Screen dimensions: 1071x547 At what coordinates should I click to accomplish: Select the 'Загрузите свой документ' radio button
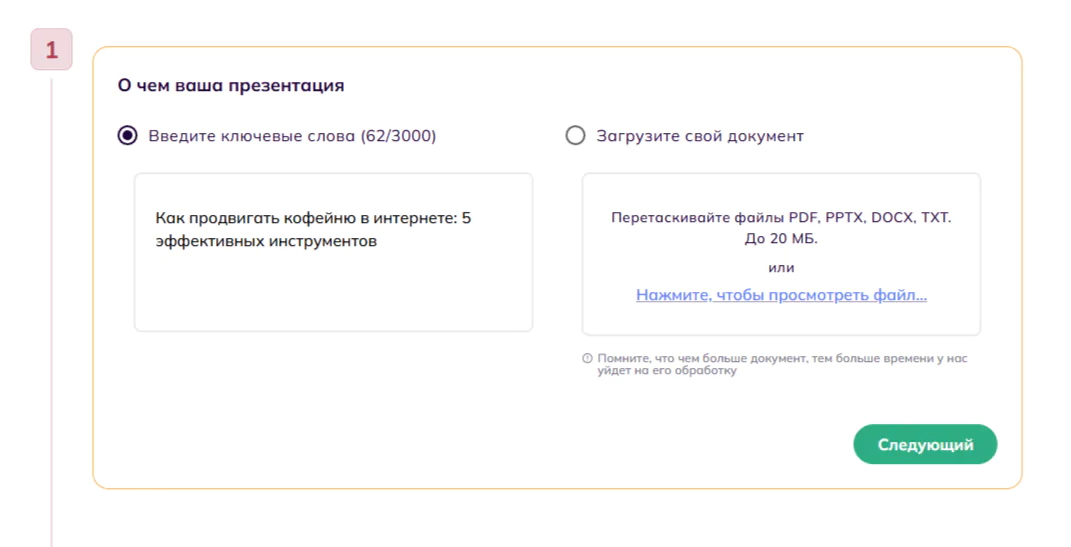click(x=575, y=136)
